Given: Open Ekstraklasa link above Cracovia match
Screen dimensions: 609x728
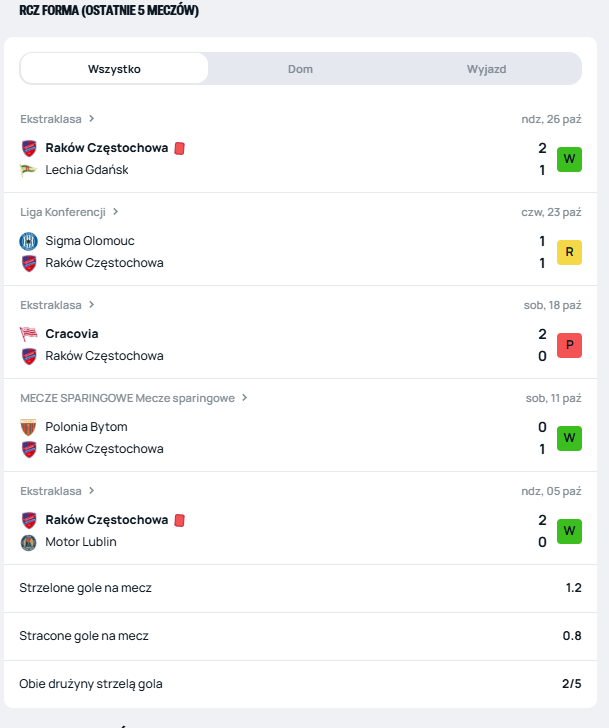Looking at the screenshot, I should [51, 305].
